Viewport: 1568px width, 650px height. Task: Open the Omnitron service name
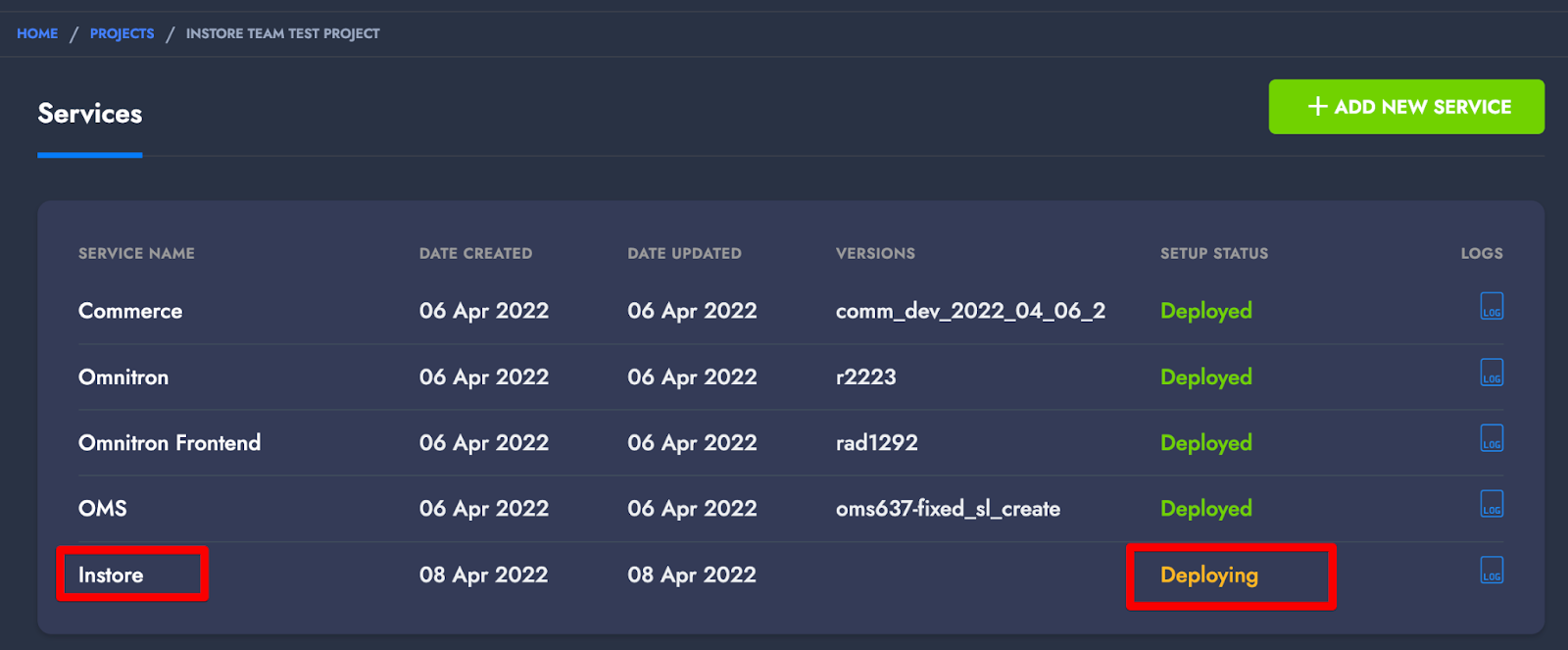click(x=123, y=376)
